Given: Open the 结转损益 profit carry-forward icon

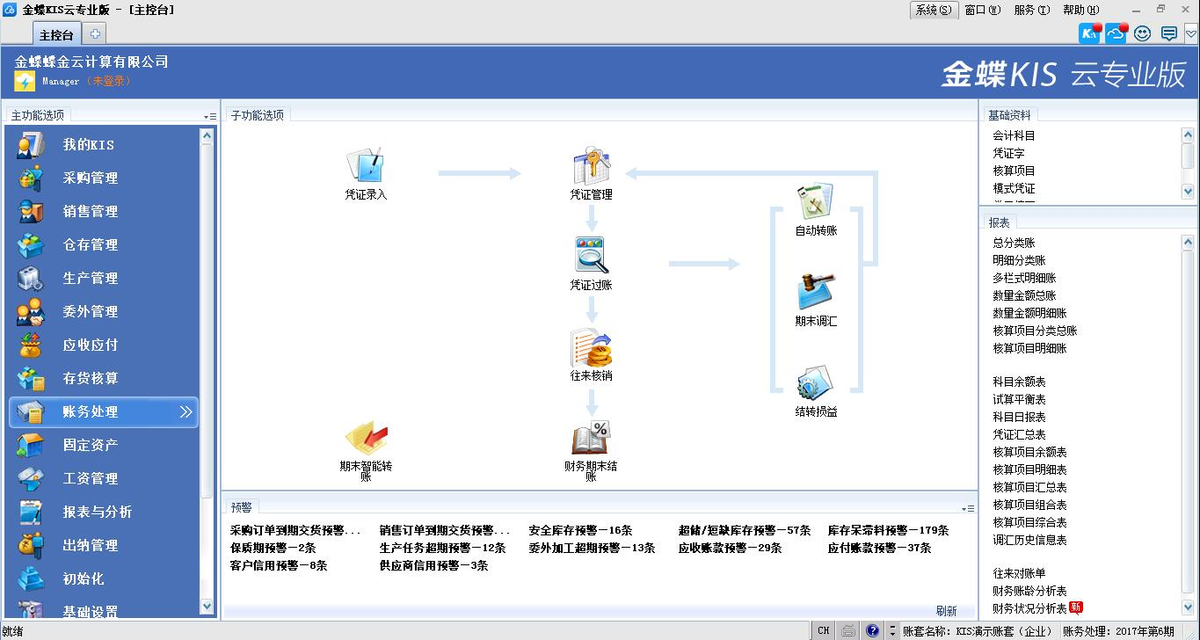Looking at the screenshot, I should point(816,384).
